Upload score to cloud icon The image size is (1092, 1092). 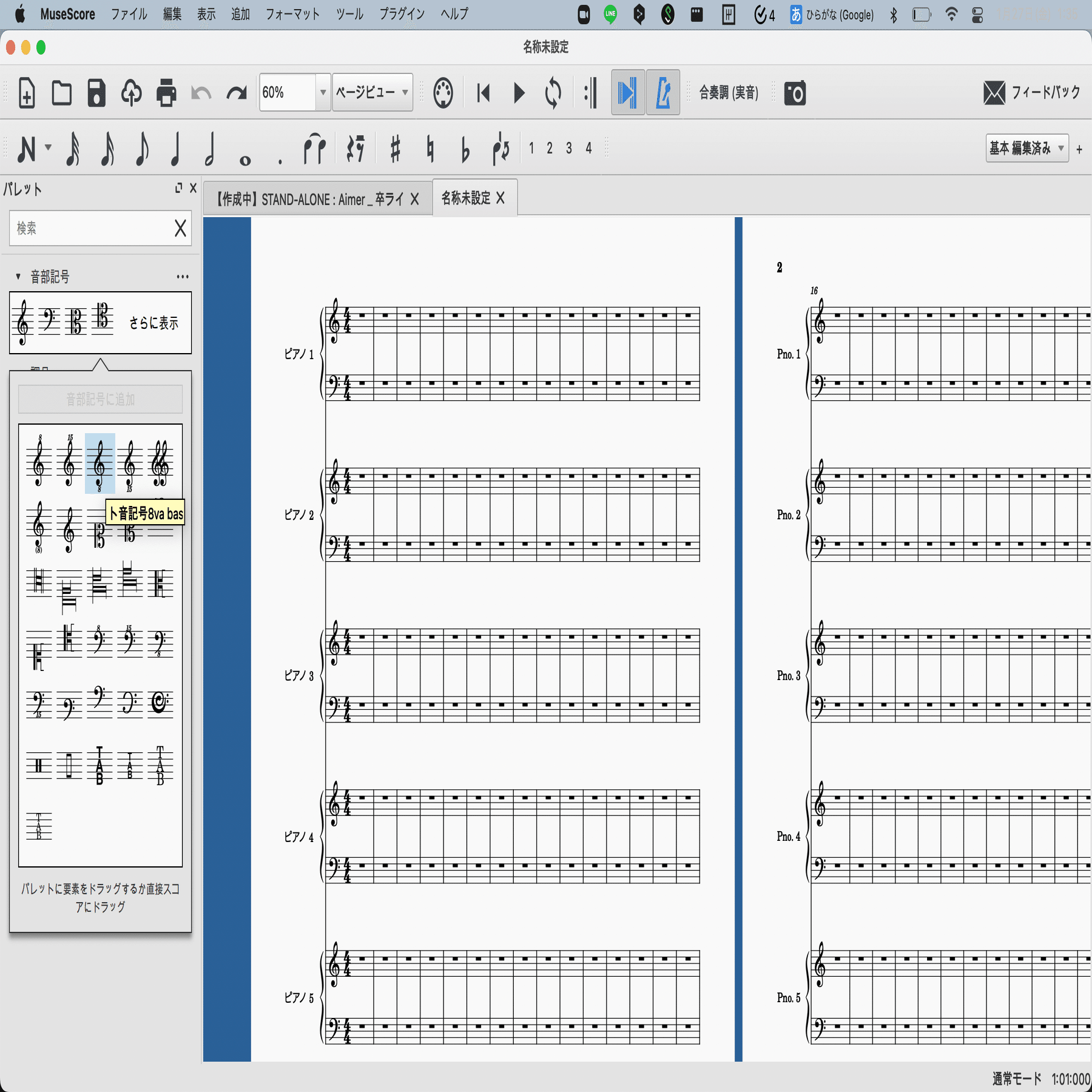pyautogui.click(x=131, y=93)
